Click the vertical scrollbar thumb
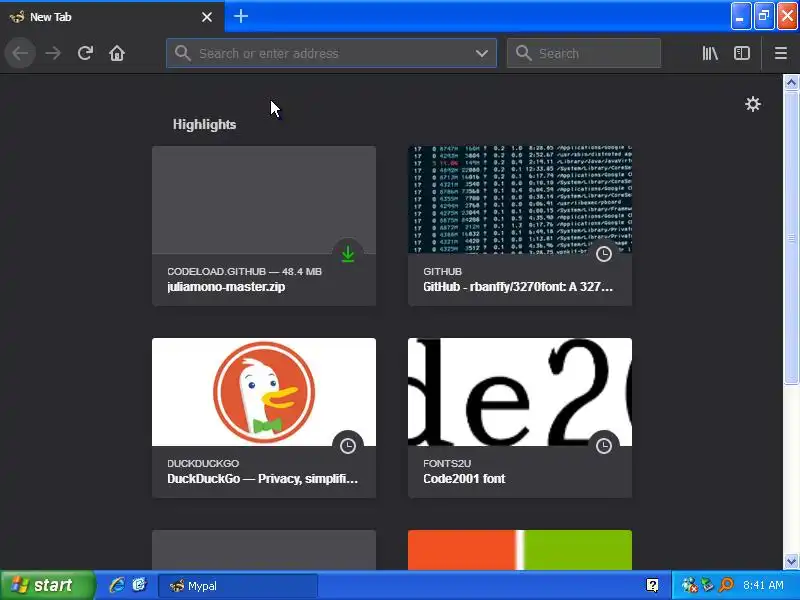Screen dimensions: 800x600 pyautogui.click(x=791, y=237)
